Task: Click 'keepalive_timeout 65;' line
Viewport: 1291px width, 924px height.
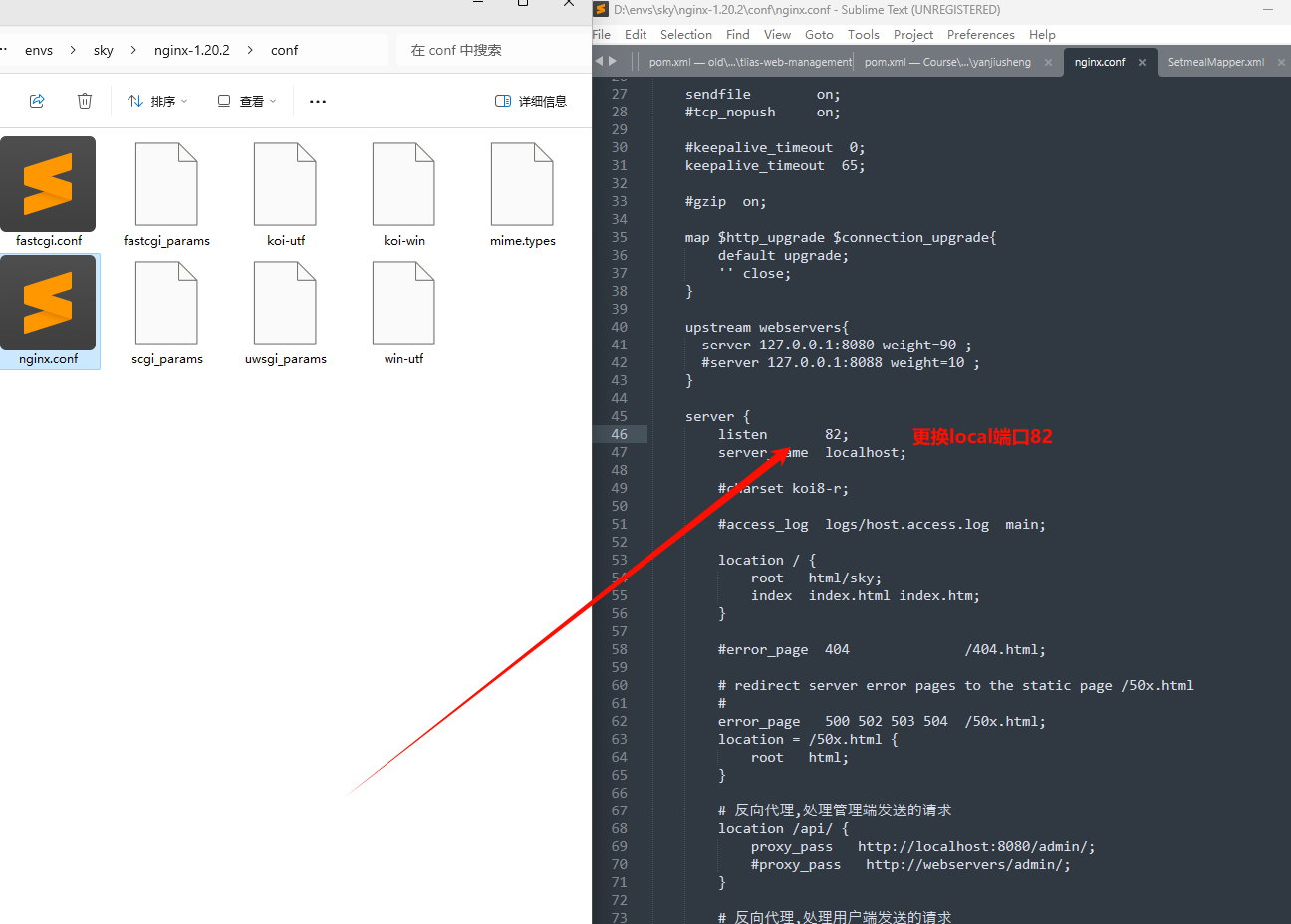Action: [775, 165]
